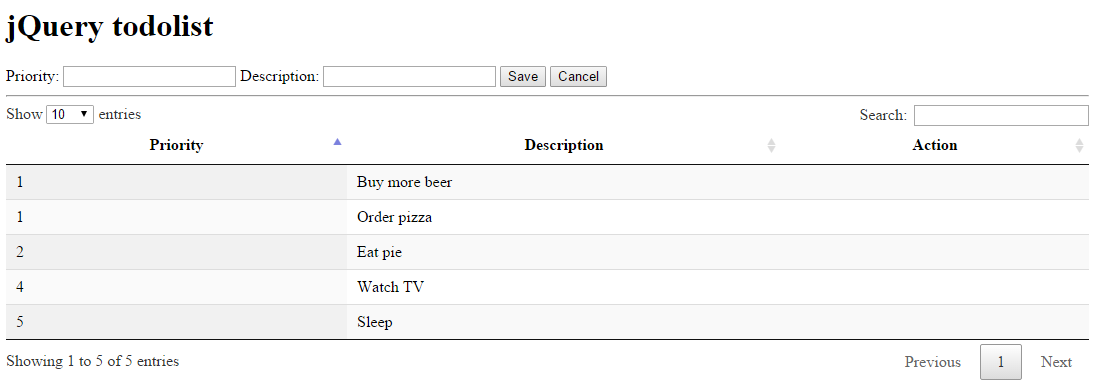The image size is (1096, 390).
Task: Go to the Previous page
Action: 932,362
